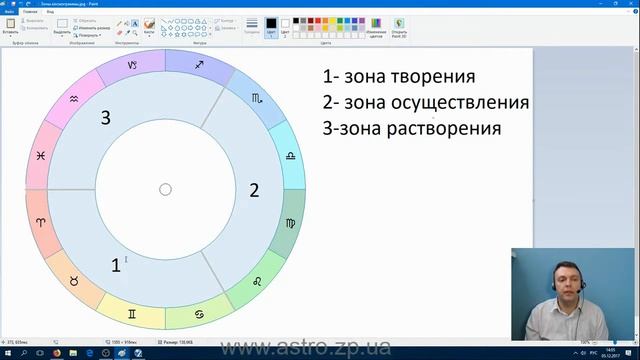The image size is (640, 360).
Task: Pick the yellow color swatch
Action: pyautogui.click(x=333, y=21)
